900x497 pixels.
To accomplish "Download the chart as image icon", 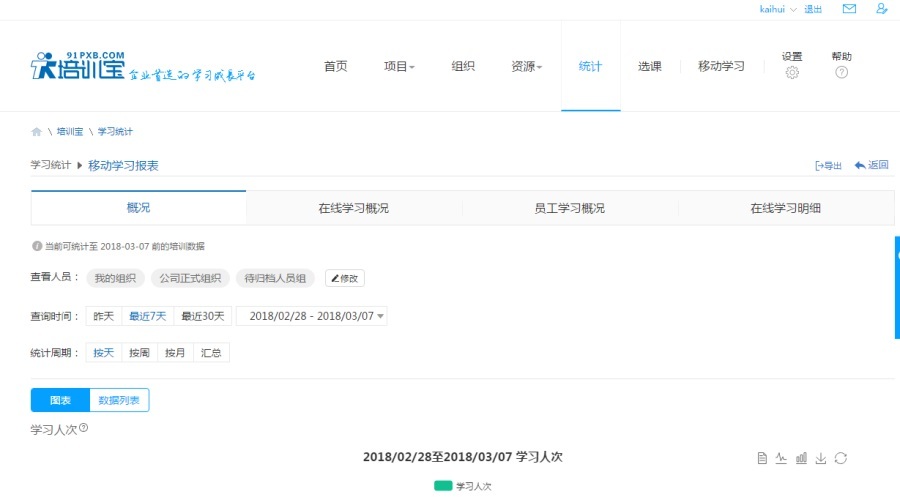I will pos(821,458).
